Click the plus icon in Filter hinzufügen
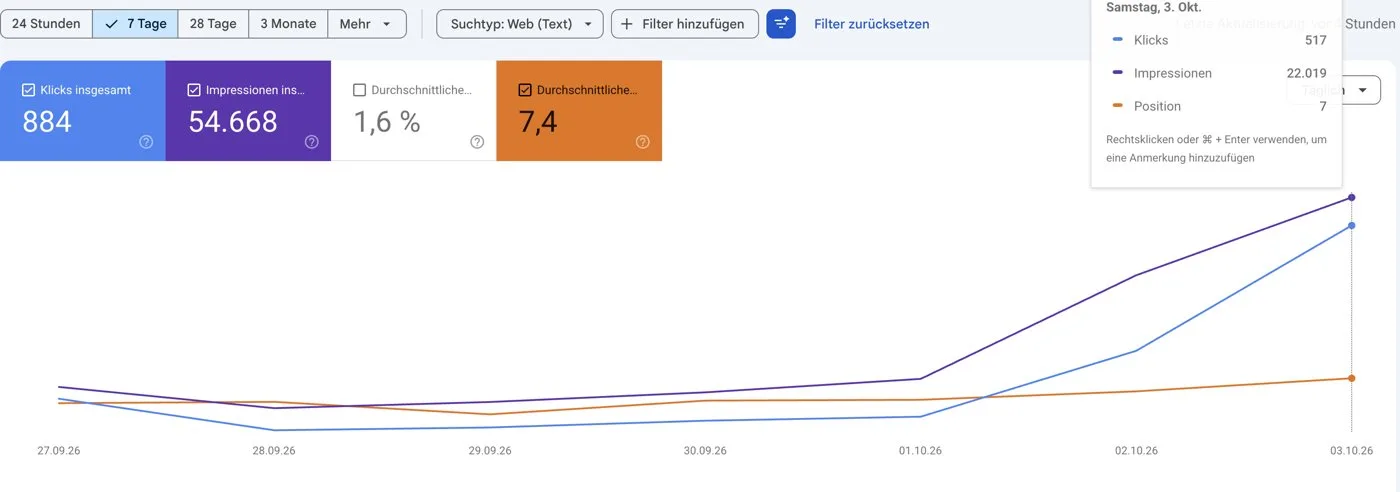1400x492 pixels. (x=627, y=24)
